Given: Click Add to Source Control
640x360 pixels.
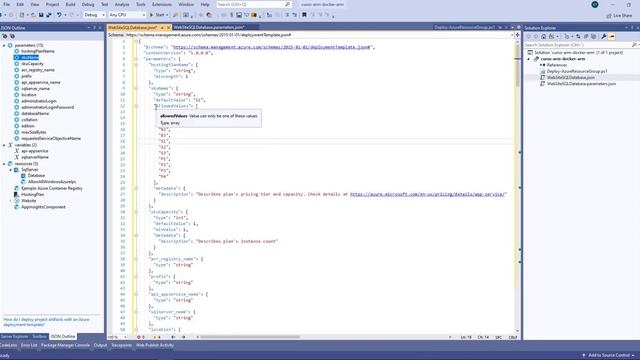Looking at the screenshot, I should [608, 355].
